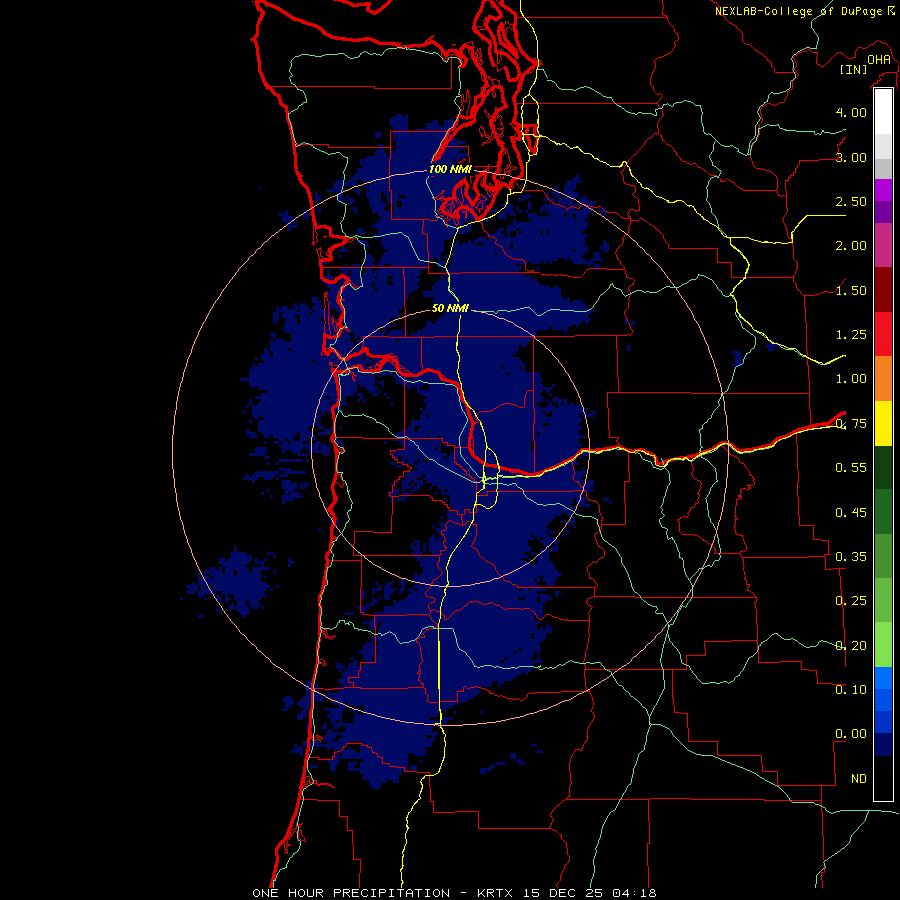Image resolution: width=900 pixels, height=900 pixels.
Task: Select the light green swatch beside 0.25
Action: (883, 600)
